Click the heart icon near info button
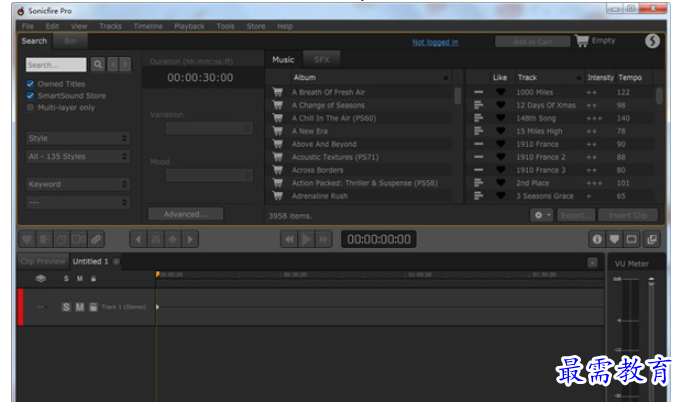680x402 pixels. [614, 239]
